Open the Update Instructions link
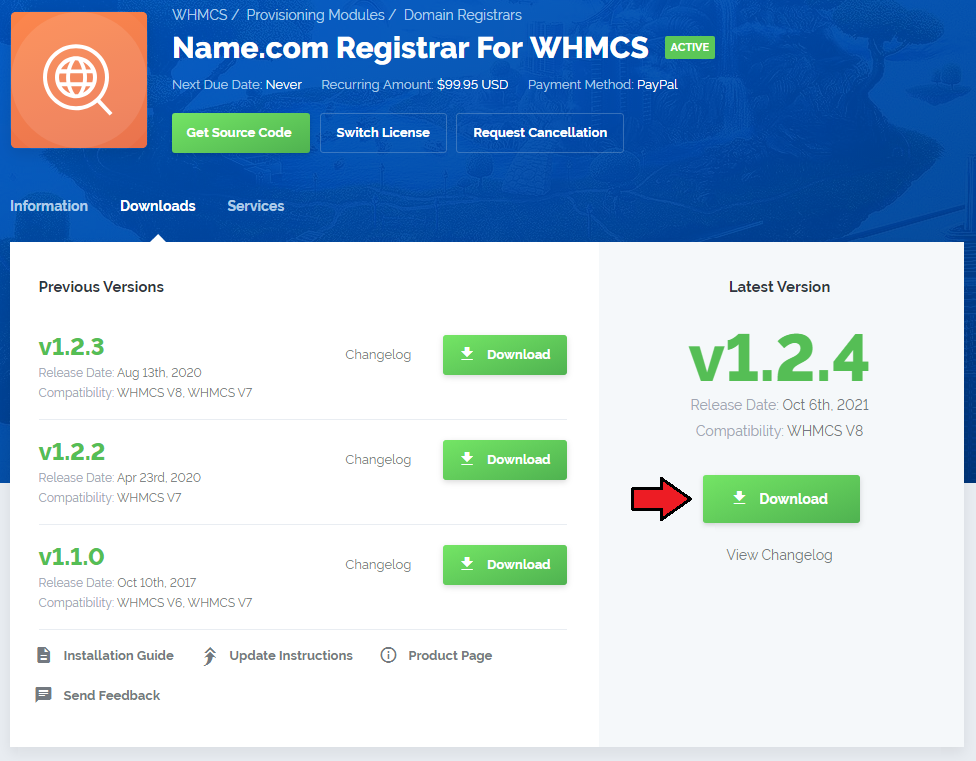 tap(291, 655)
